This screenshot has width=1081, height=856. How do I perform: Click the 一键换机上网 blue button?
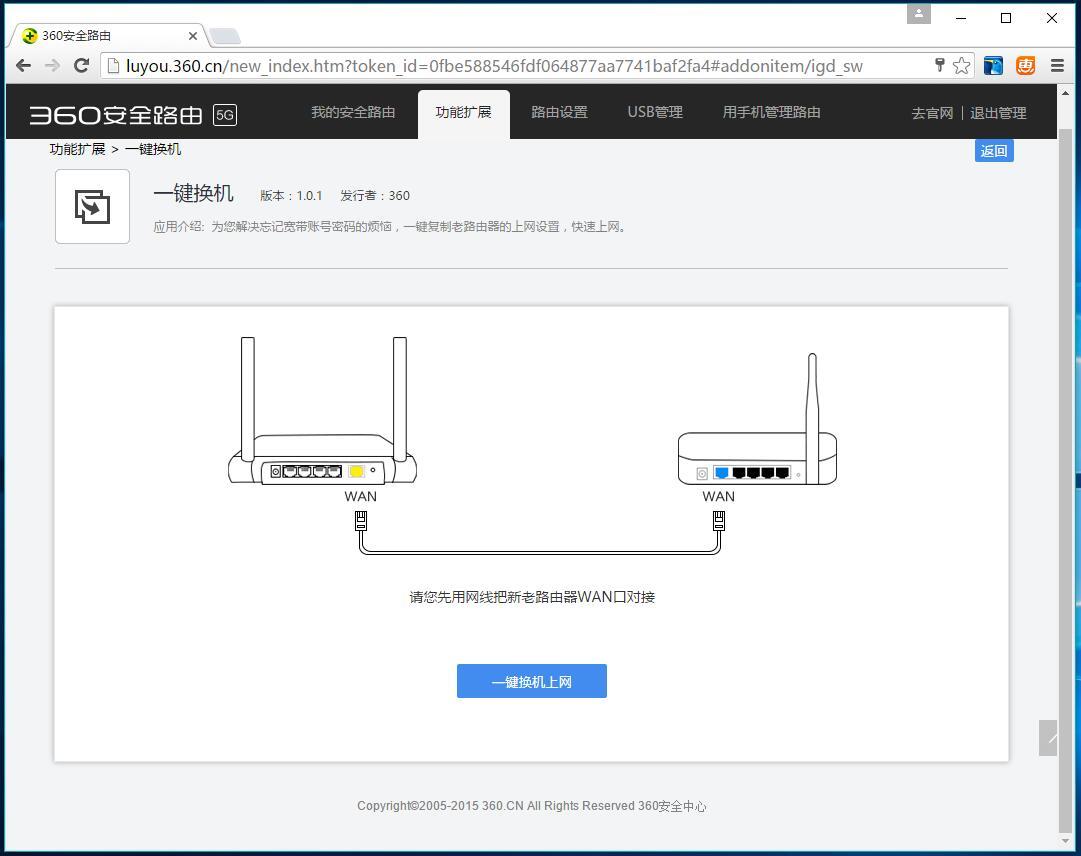531,681
